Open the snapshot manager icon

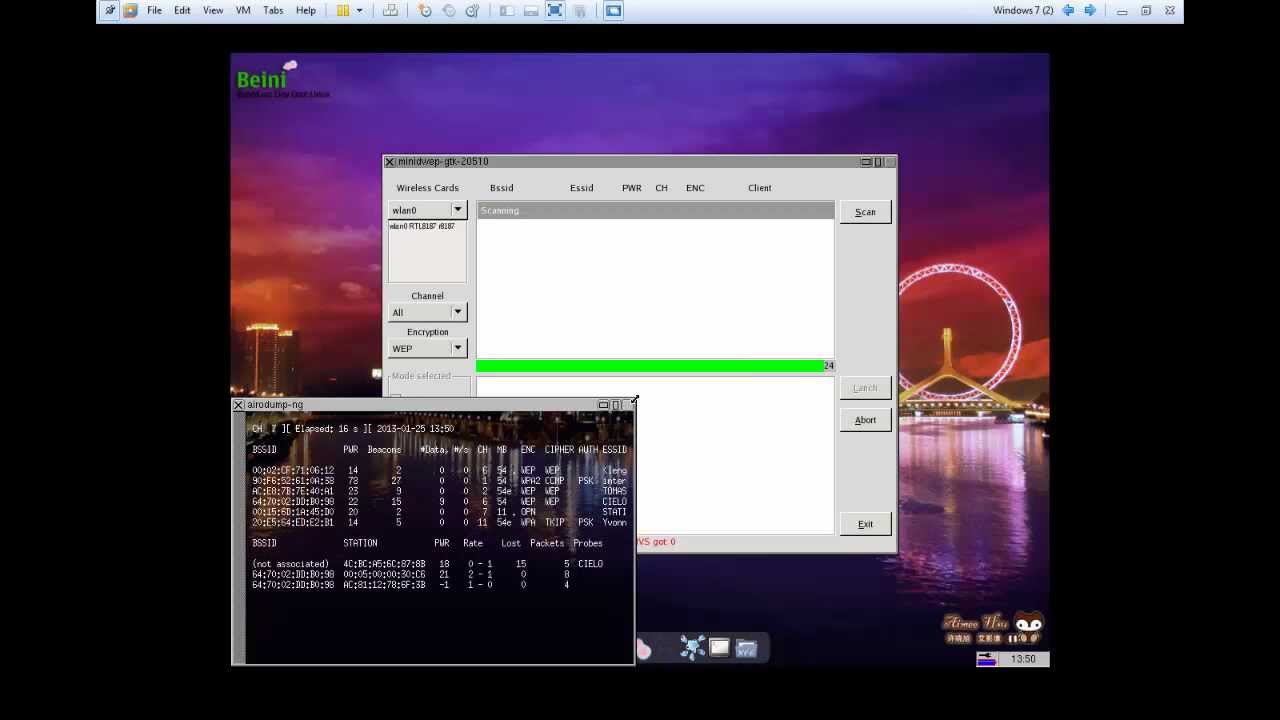coord(472,10)
